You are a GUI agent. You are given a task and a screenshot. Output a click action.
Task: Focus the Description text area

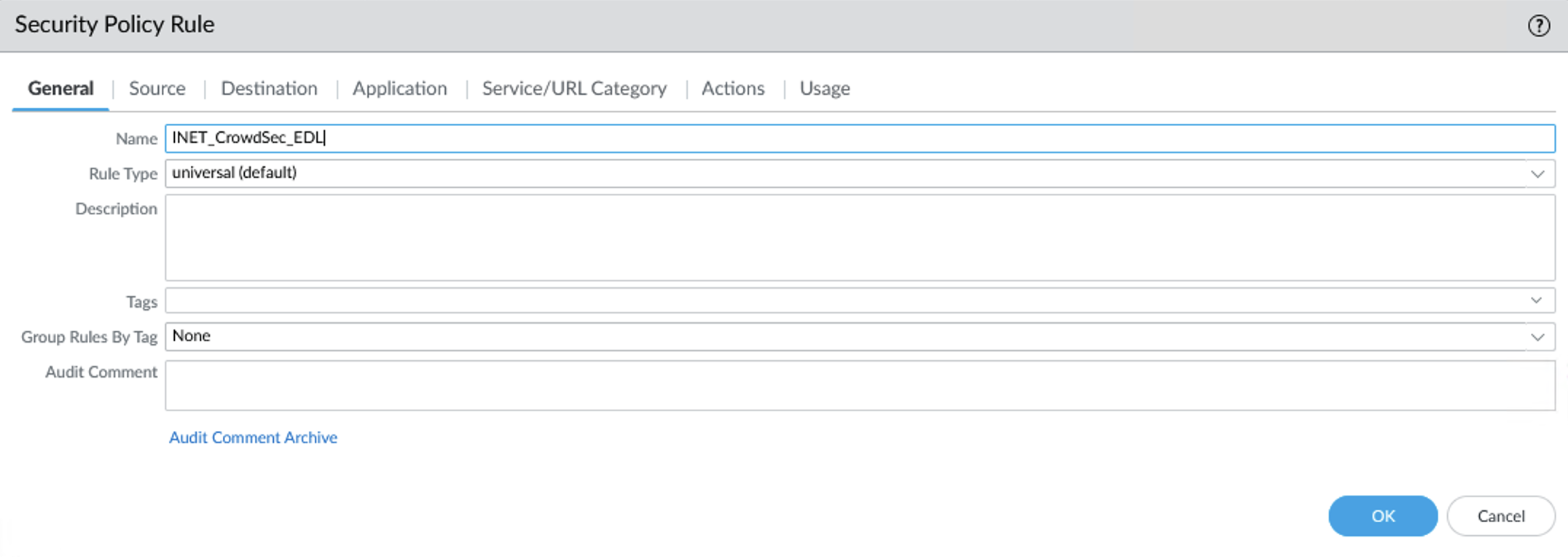pyautogui.click(x=860, y=238)
